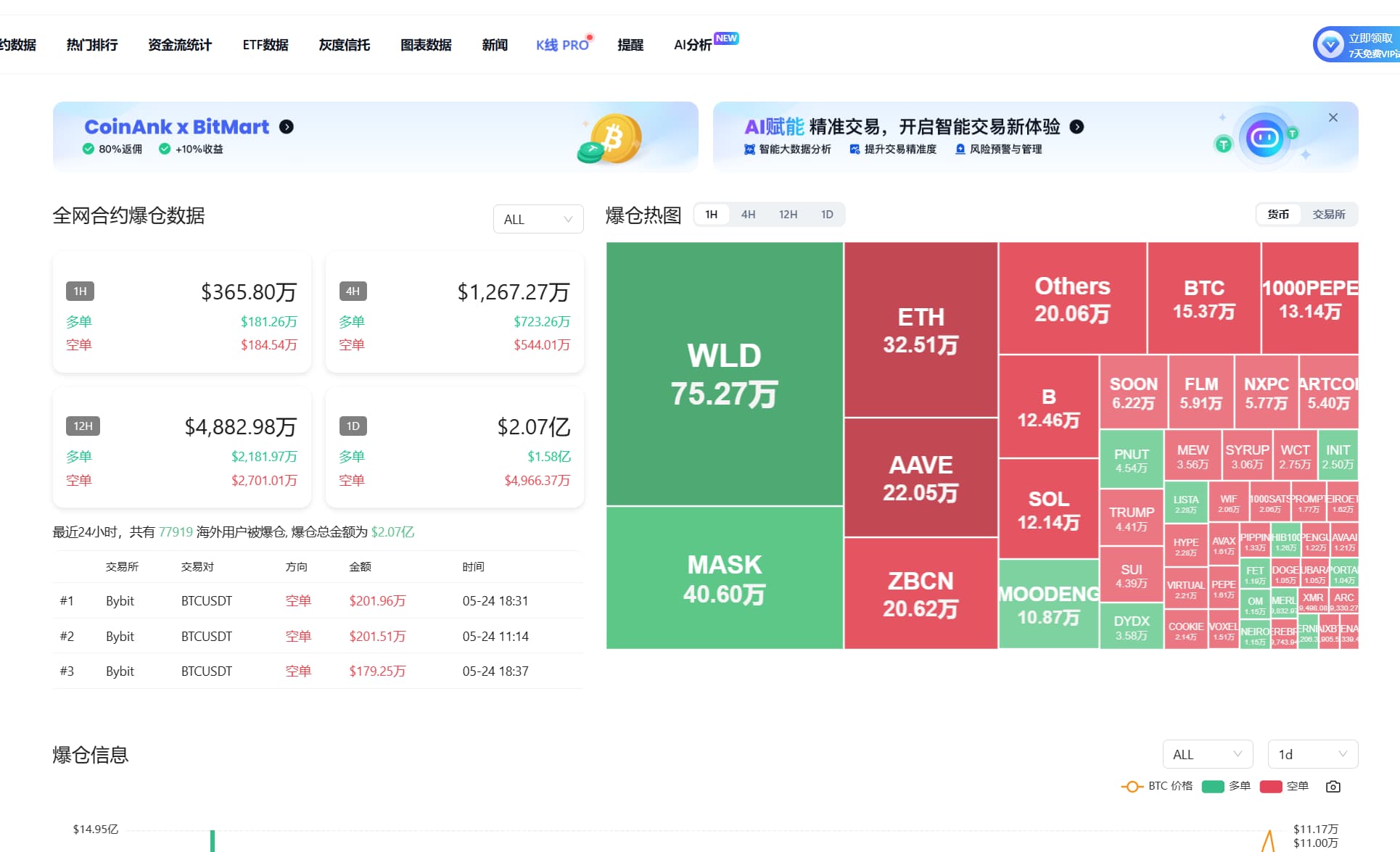
Task: Click the 智能大数据分析 icon in the AI banner
Action: 749,149
